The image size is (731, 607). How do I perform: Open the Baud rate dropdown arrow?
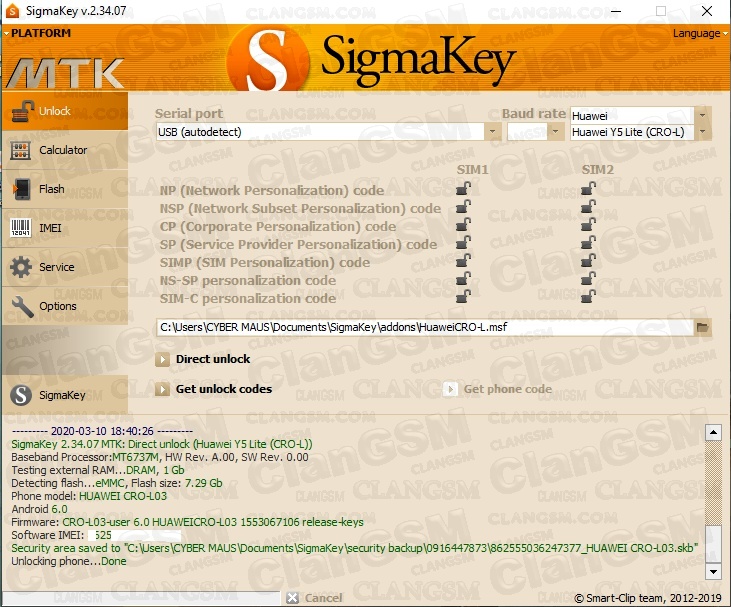click(555, 132)
